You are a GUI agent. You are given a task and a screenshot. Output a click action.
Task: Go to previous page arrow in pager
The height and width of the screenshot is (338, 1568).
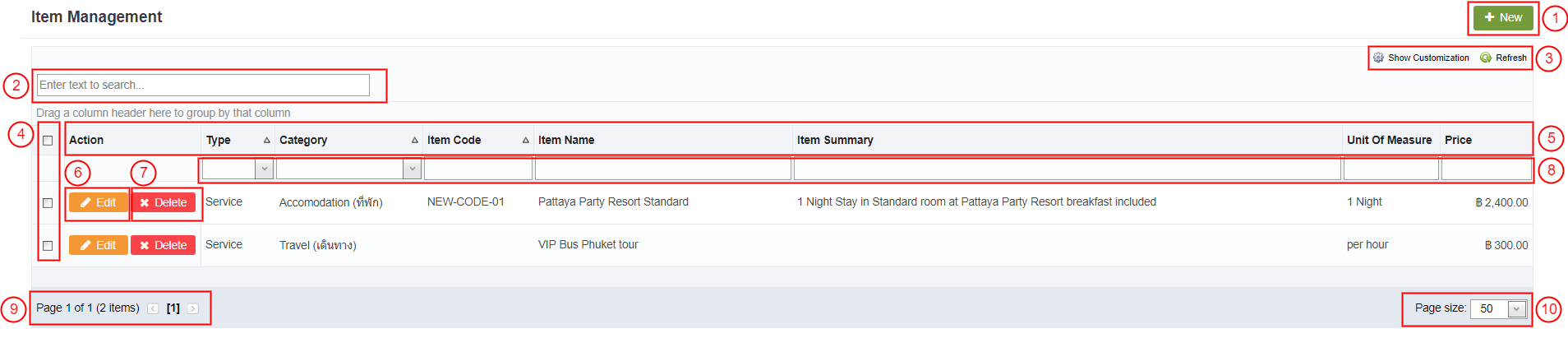154,308
